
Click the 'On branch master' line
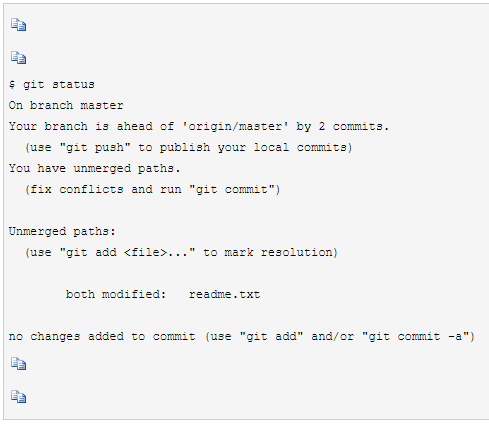(66, 106)
